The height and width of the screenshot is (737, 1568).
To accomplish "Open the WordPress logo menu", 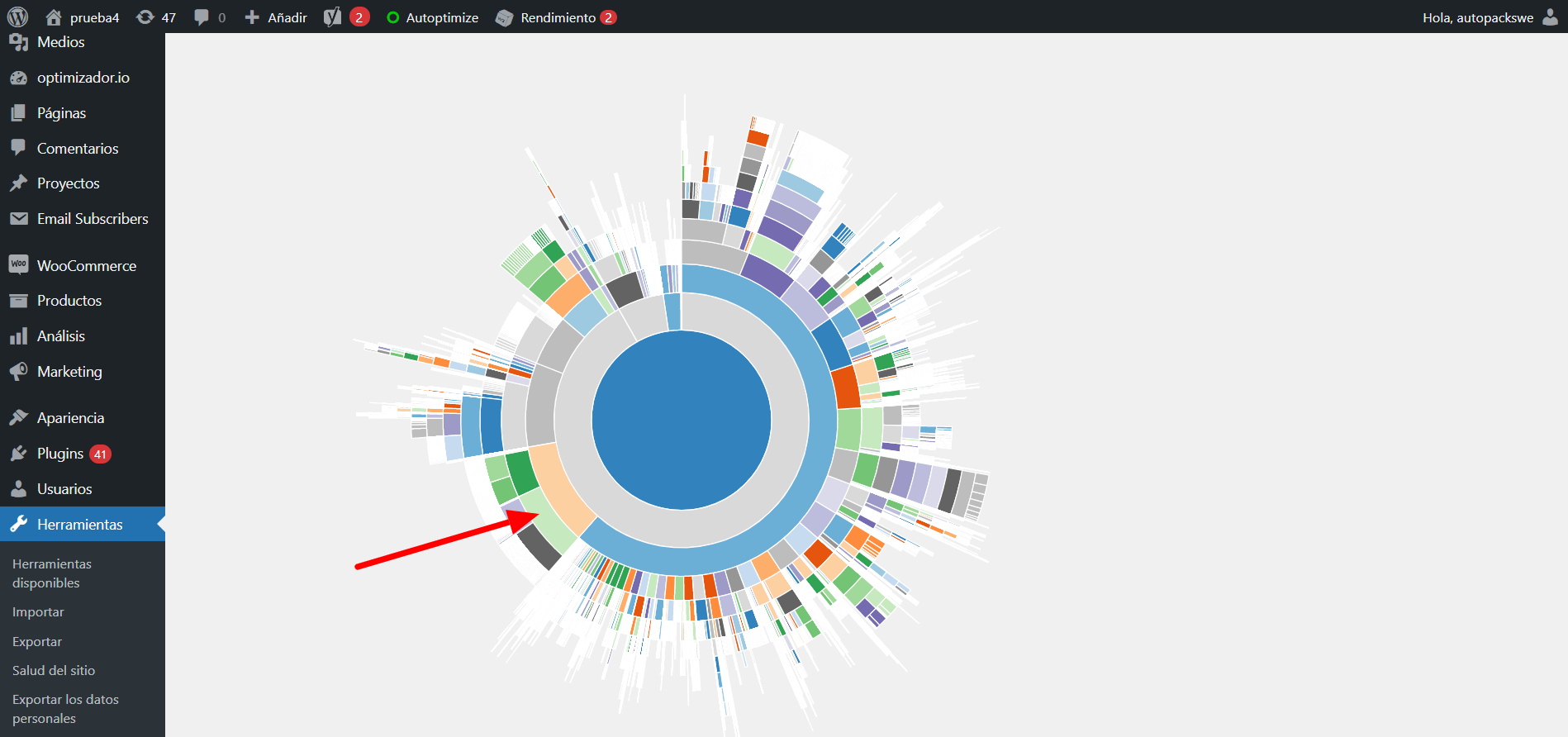I will click(17, 17).
